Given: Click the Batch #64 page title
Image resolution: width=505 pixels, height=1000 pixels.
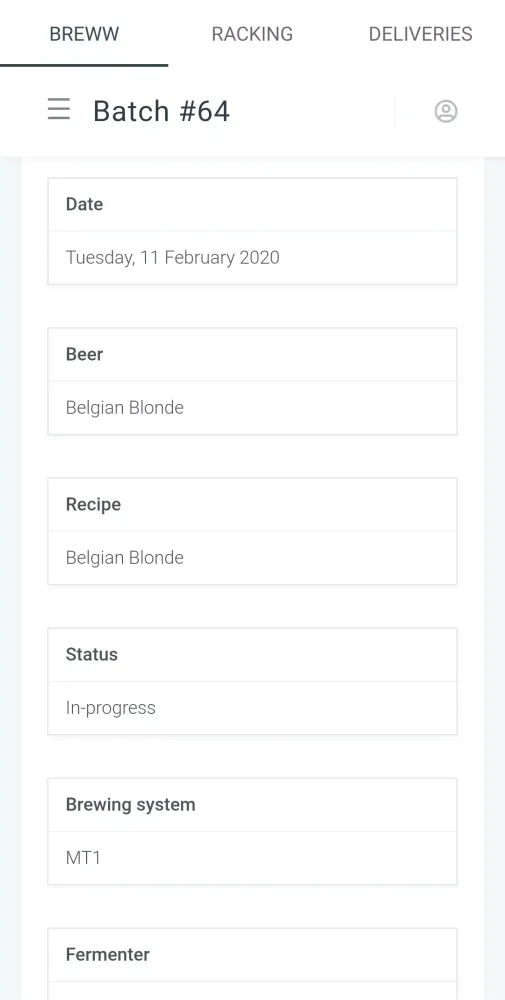Looking at the screenshot, I should [161, 111].
